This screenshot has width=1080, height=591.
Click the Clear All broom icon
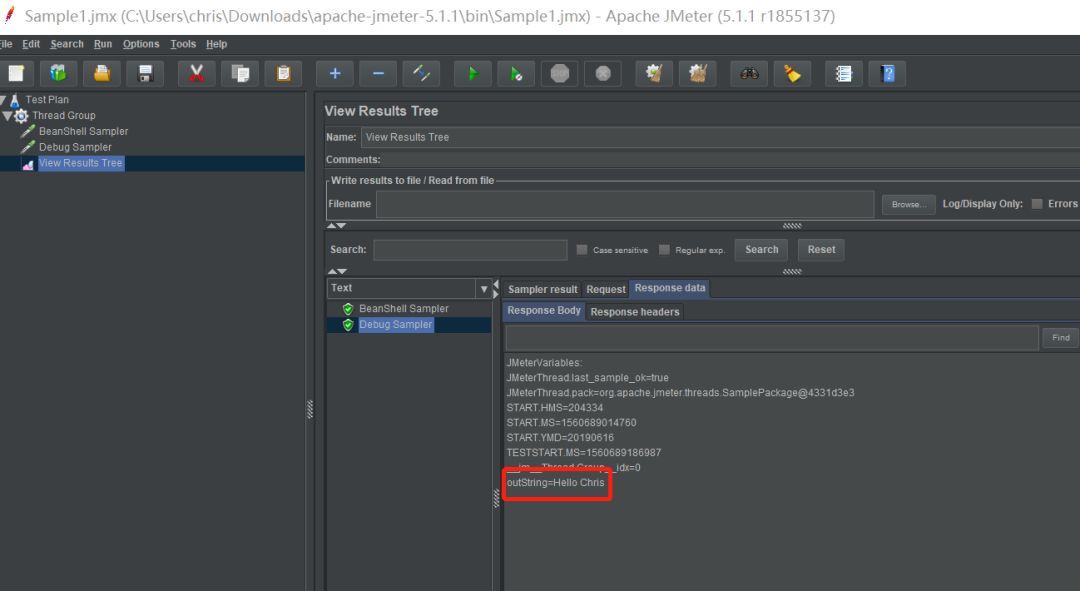pos(698,74)
